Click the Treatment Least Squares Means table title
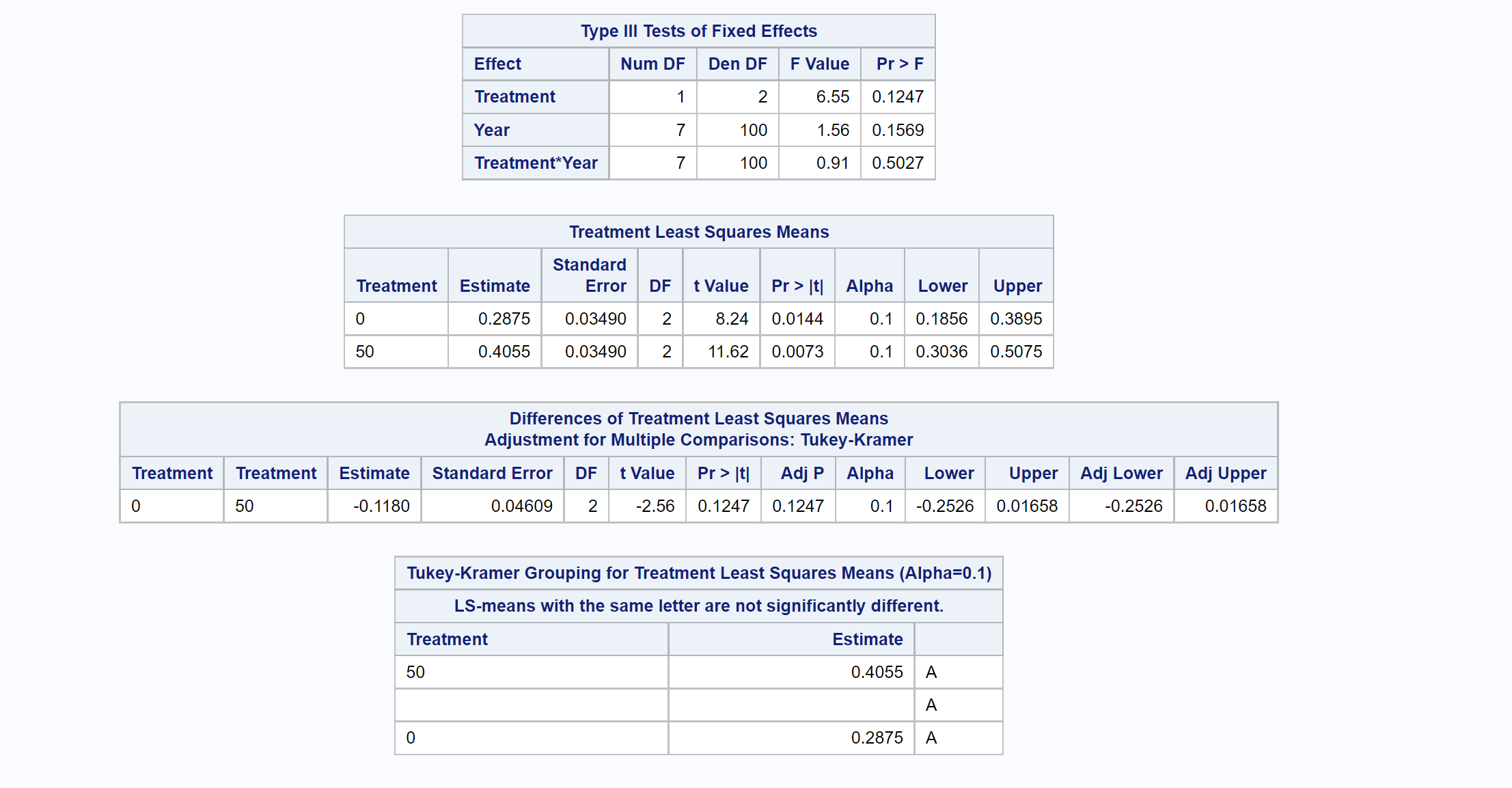Viewport: 1512px width, 788px height. (x=698, y=232)
